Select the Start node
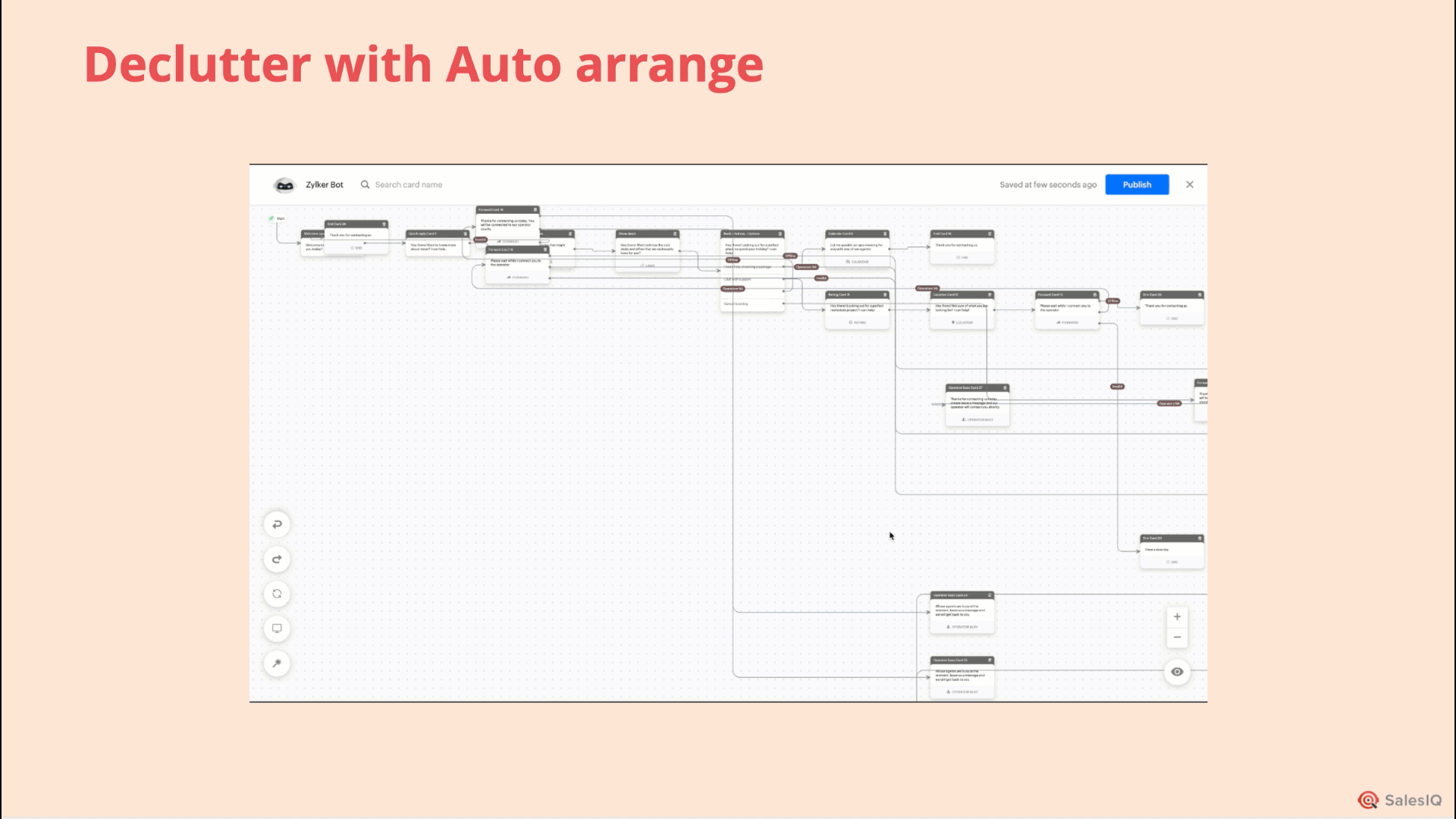 [x=277, y=218]
